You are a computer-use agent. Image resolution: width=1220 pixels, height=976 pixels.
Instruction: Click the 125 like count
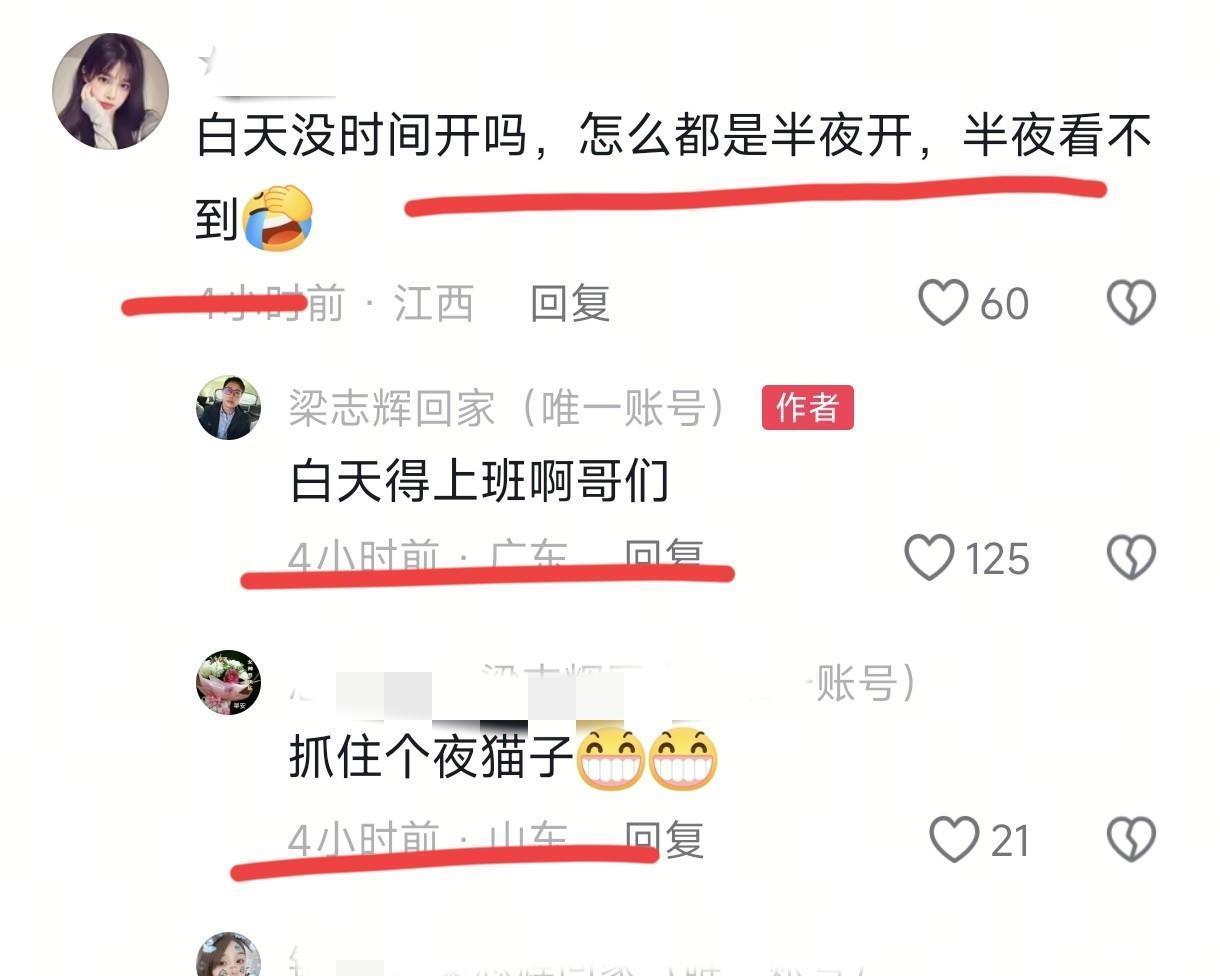pos(997,558)
